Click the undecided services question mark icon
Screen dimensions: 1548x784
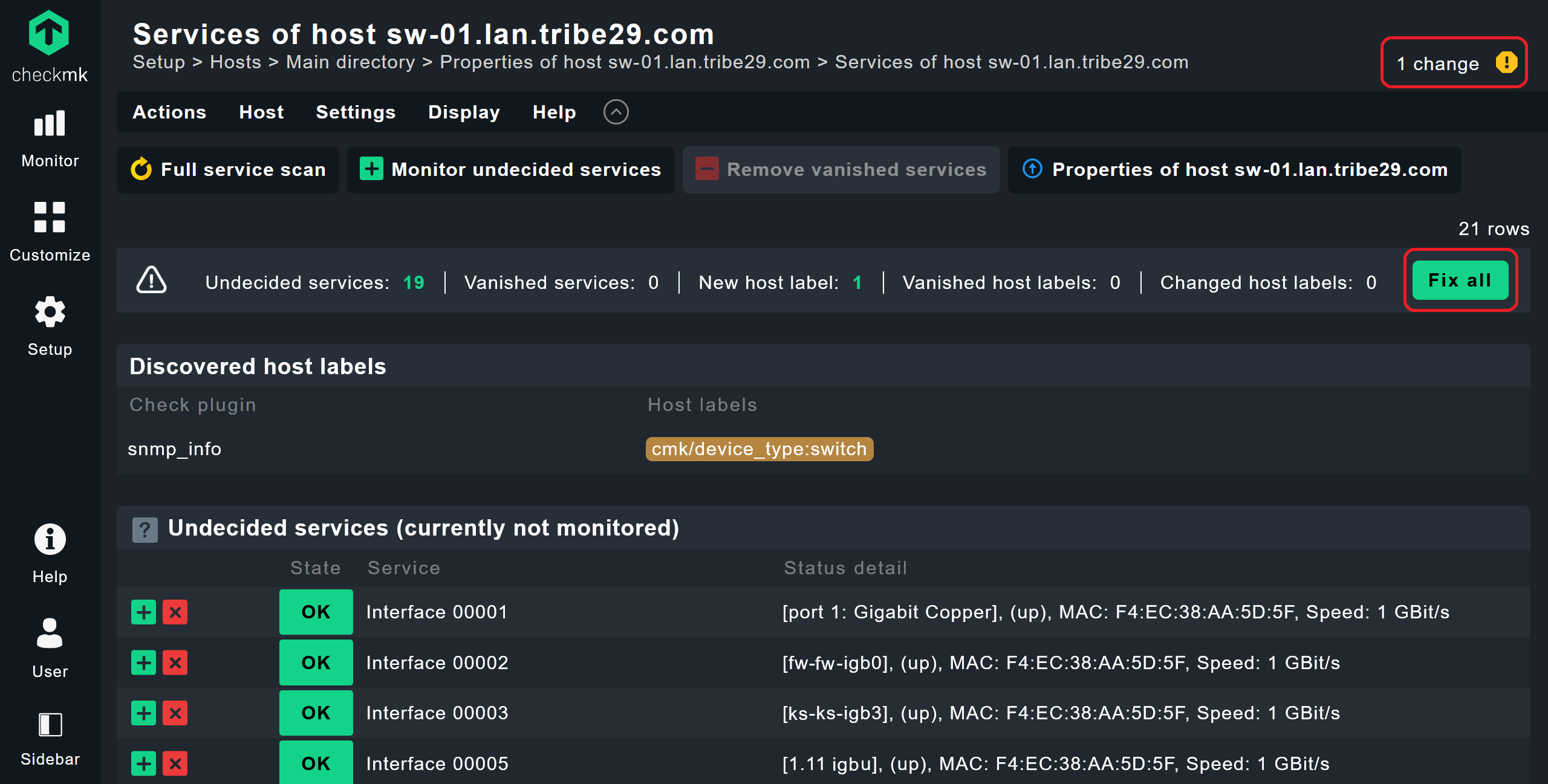click(145, 530)
